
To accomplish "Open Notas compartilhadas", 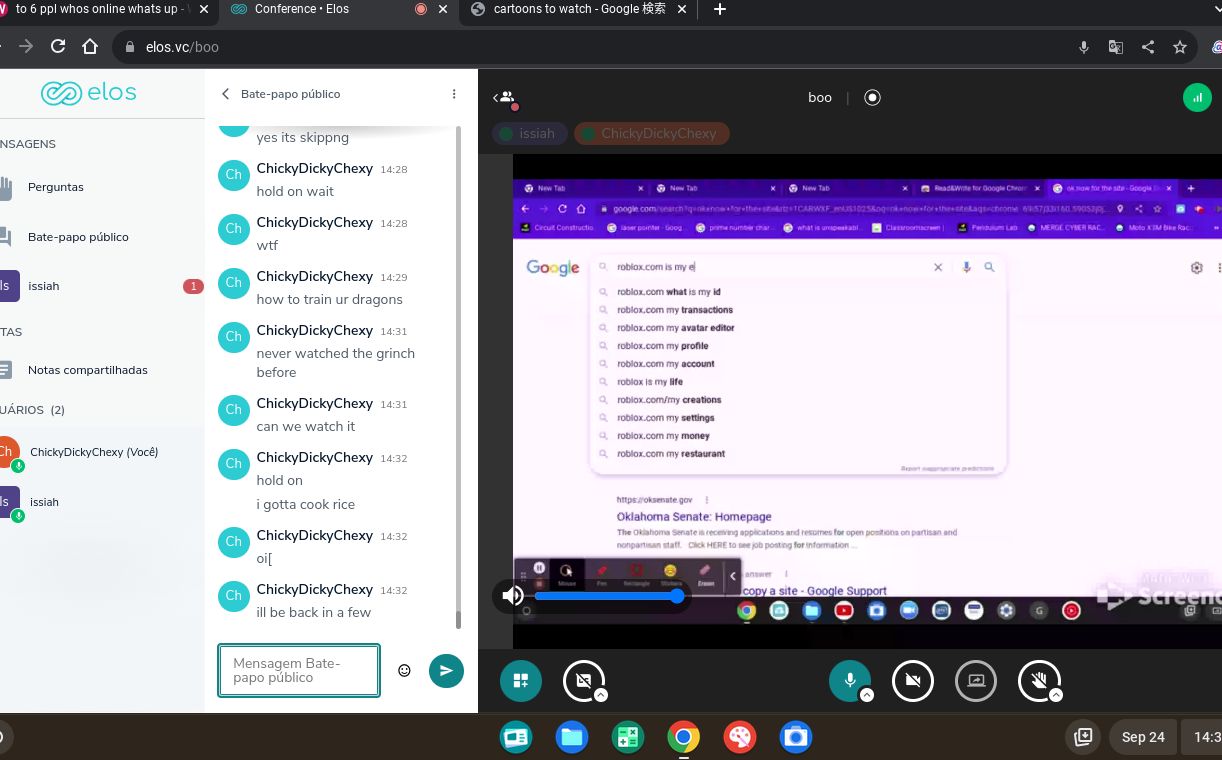I will [87, 370].
